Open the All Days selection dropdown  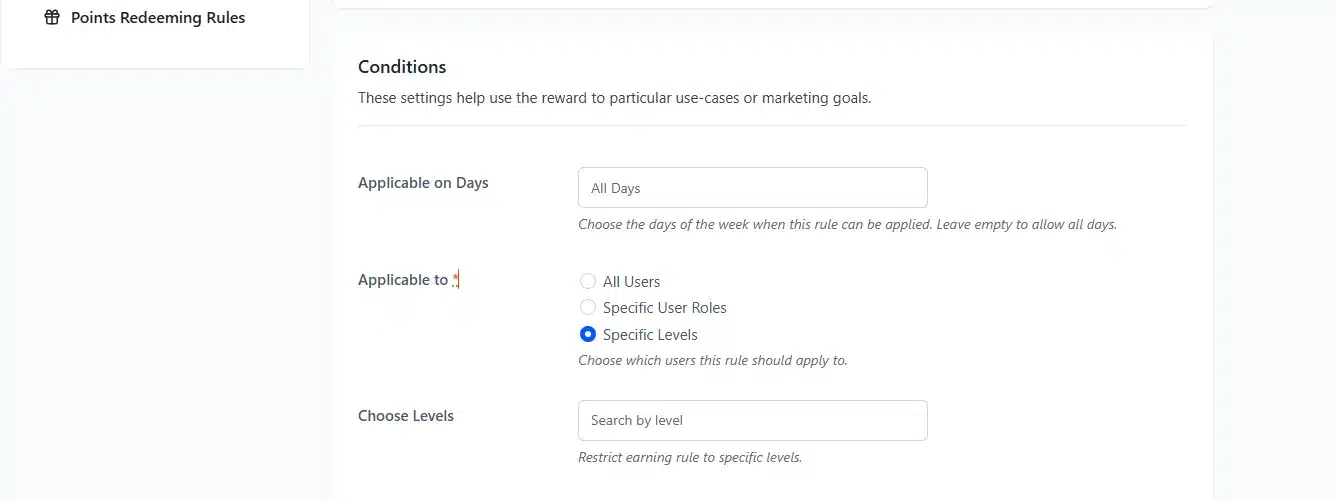(x=752, y=188)
